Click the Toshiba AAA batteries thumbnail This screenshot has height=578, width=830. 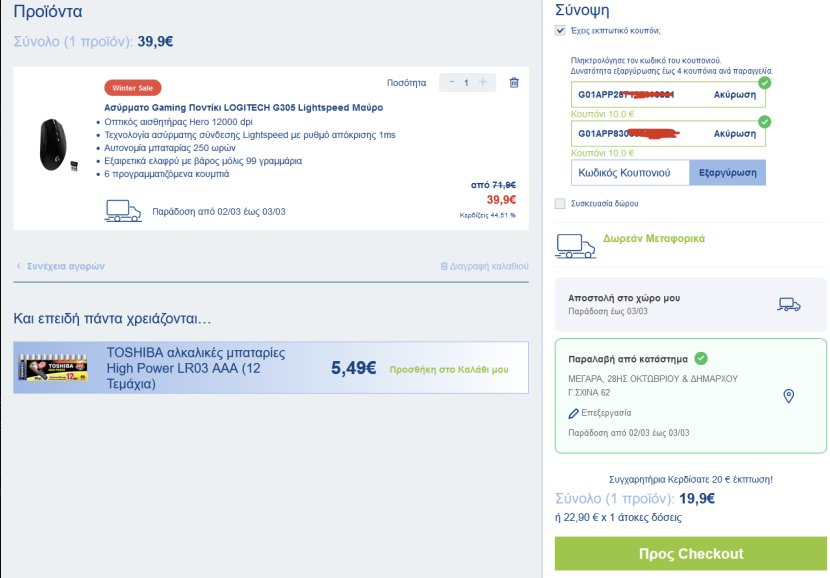pyautogui.click(x=53, y=367)
